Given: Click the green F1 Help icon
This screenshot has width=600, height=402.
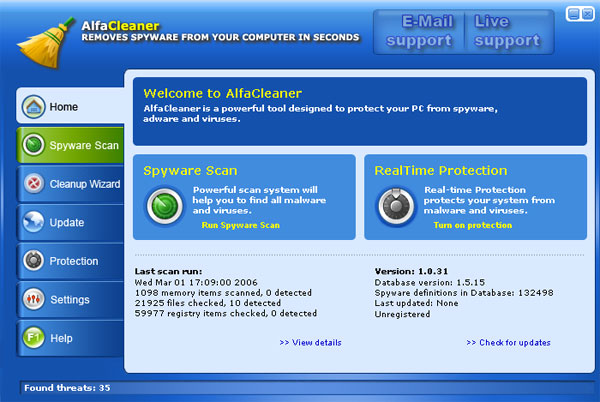Looking at the screenshot, I should click(33, 338).
